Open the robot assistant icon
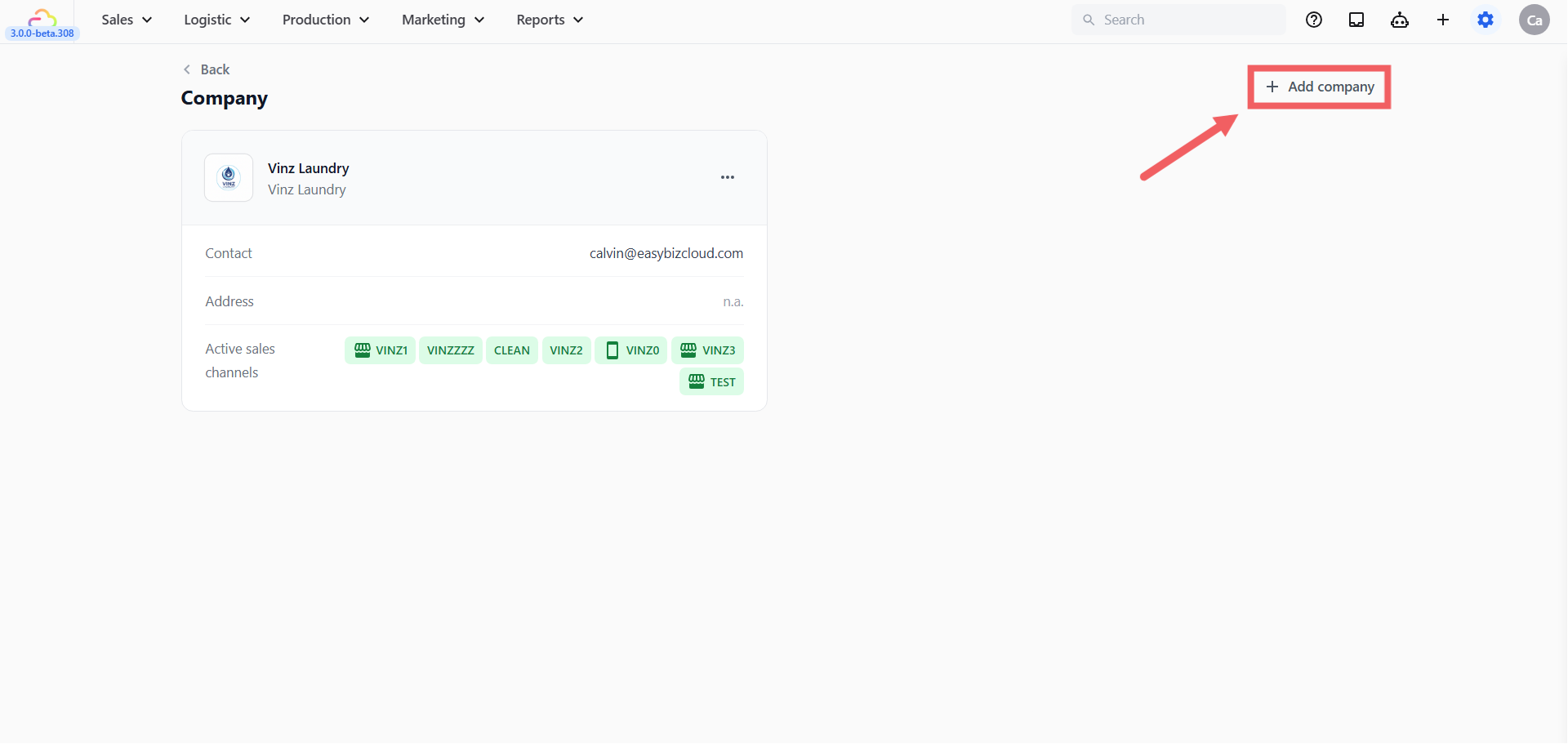1568x744 pixels. point(1400,20)
